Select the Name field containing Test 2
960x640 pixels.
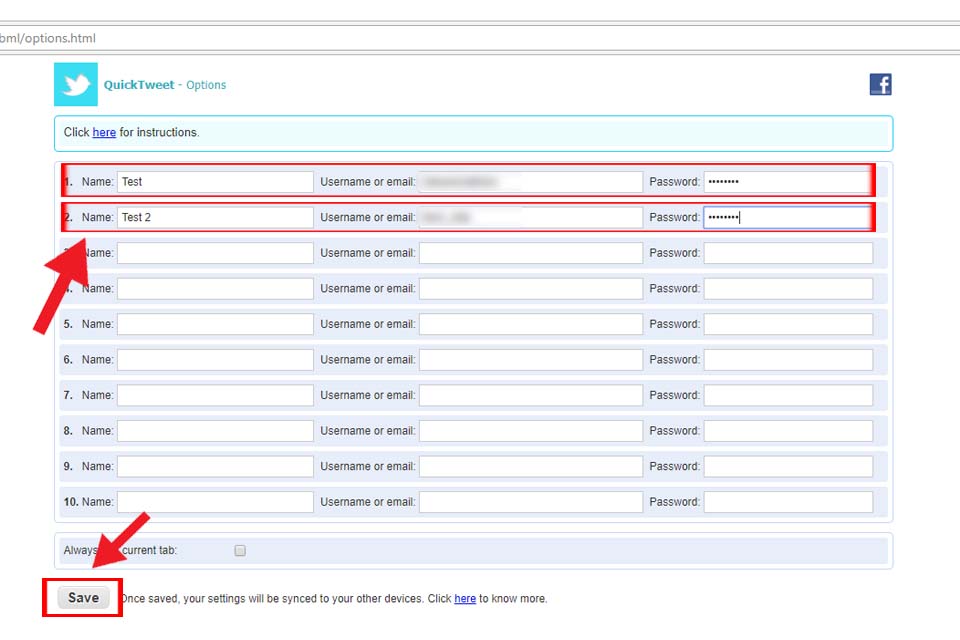[215, 217]
